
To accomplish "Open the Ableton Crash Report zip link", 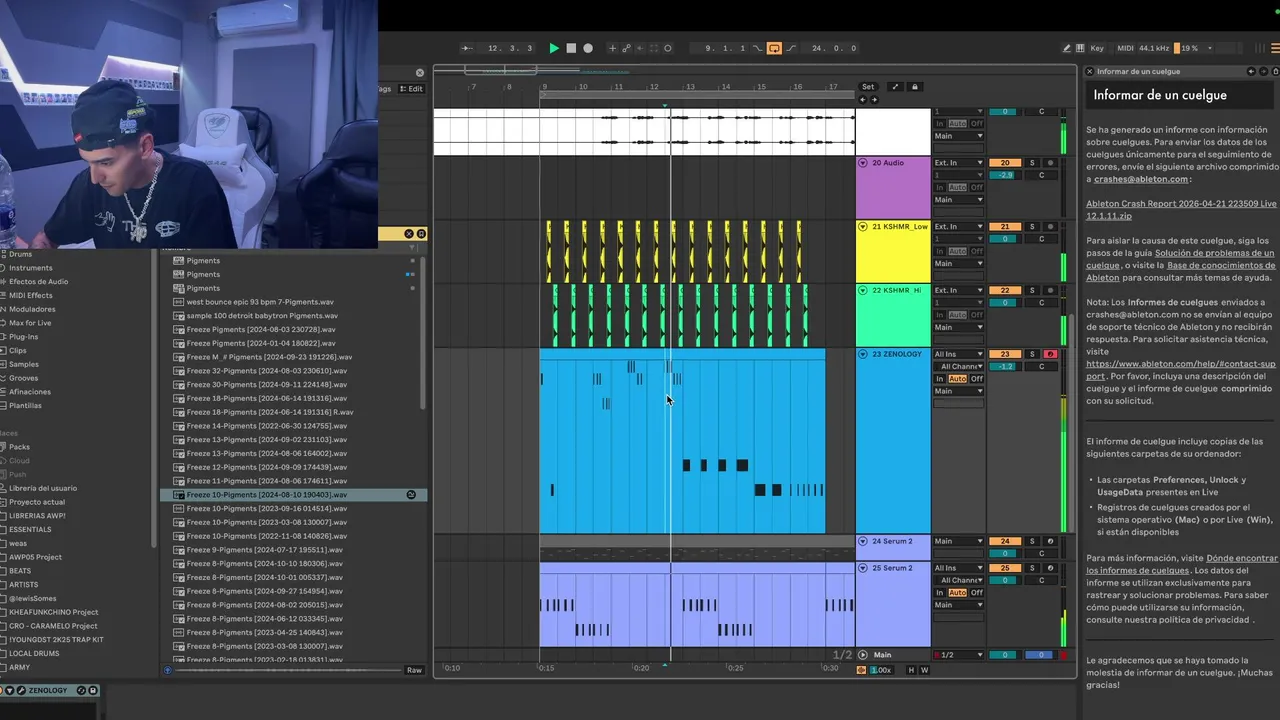I will [1181, 209].
